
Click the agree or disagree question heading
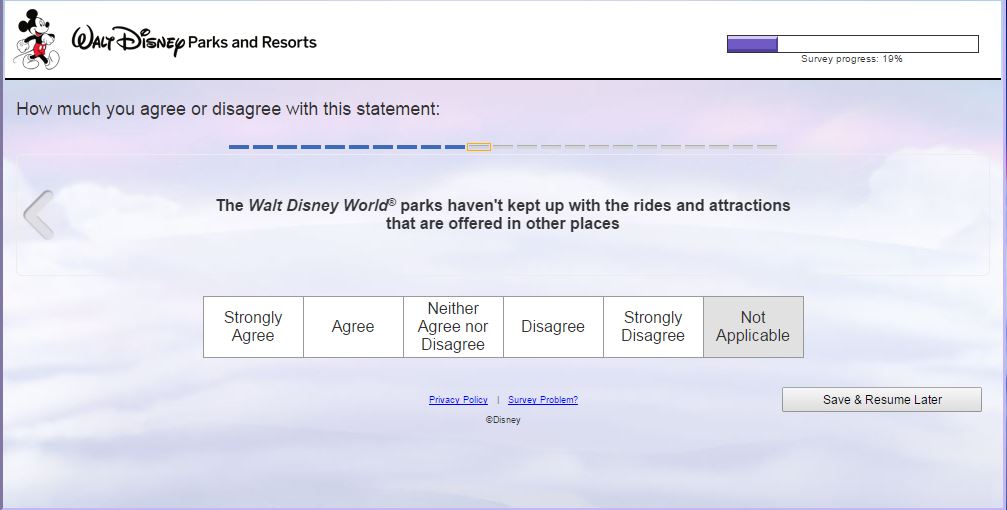[x=228, y=109]
